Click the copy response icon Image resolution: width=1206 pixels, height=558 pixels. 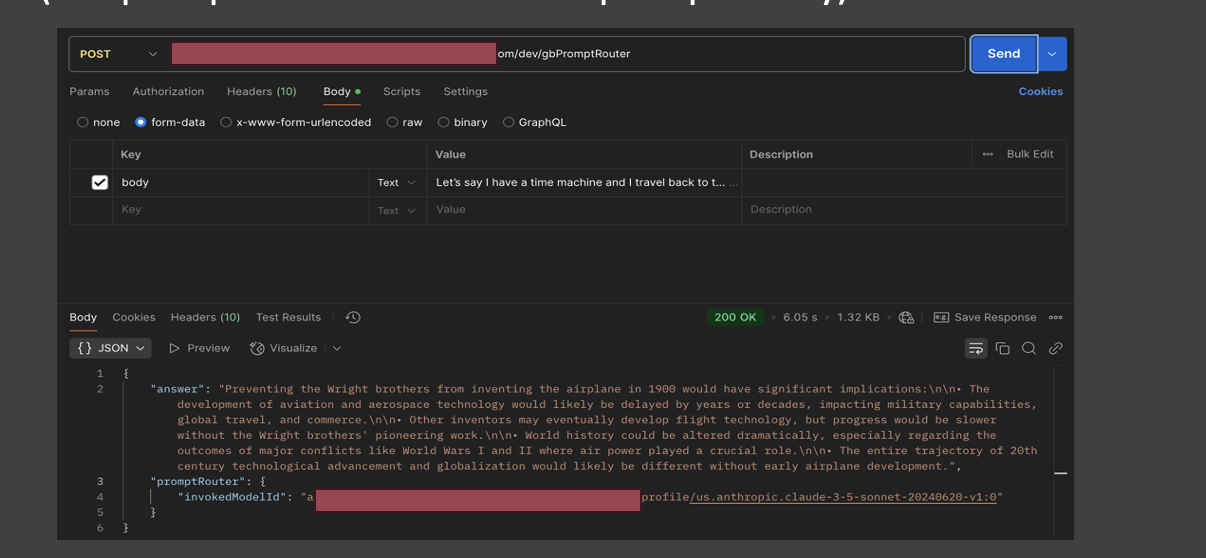coord(1002,348)
